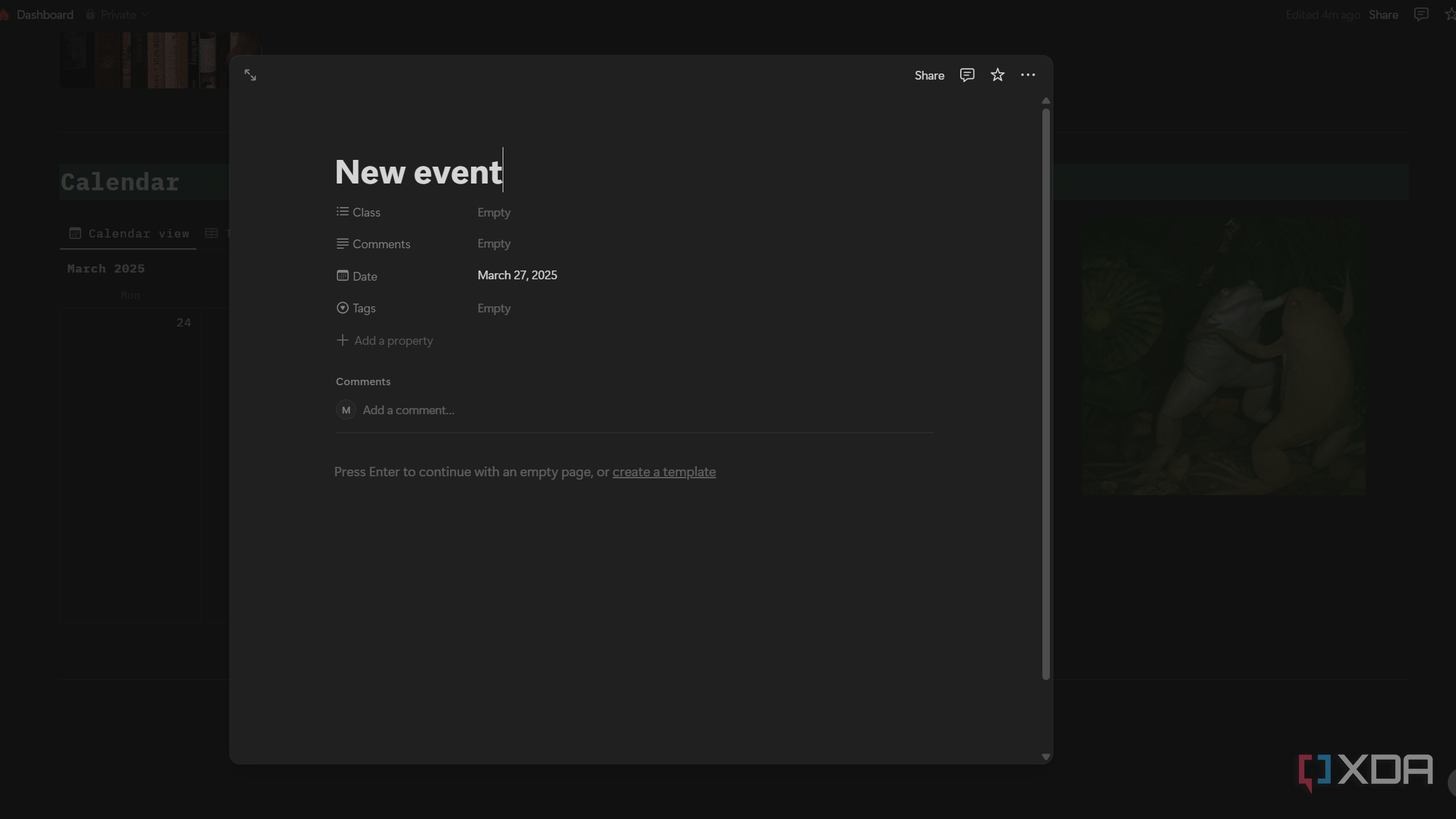Change the March 27, 2025 date value
Viewport: 1456px width, 819px height.
pyautogui.click(x=517, y=275)
